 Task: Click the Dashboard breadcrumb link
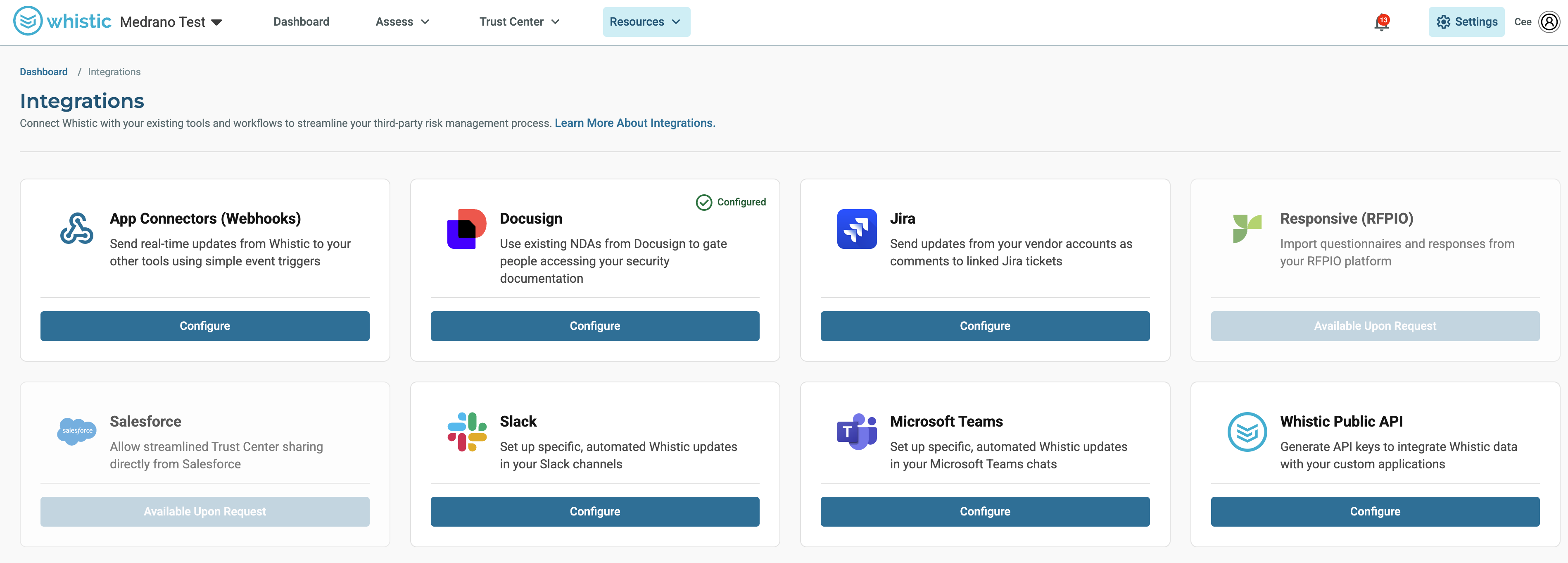43,72
